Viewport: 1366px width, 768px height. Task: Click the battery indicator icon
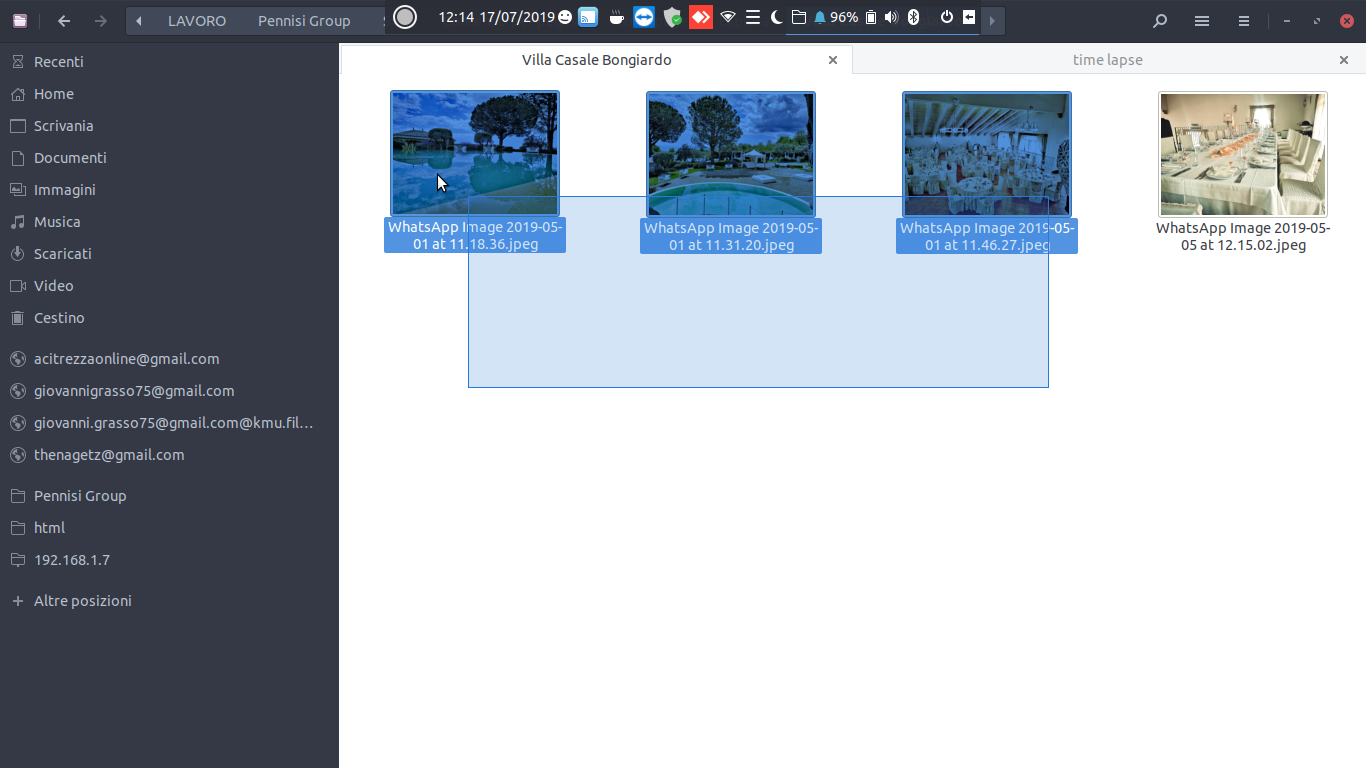coord(871,17)
